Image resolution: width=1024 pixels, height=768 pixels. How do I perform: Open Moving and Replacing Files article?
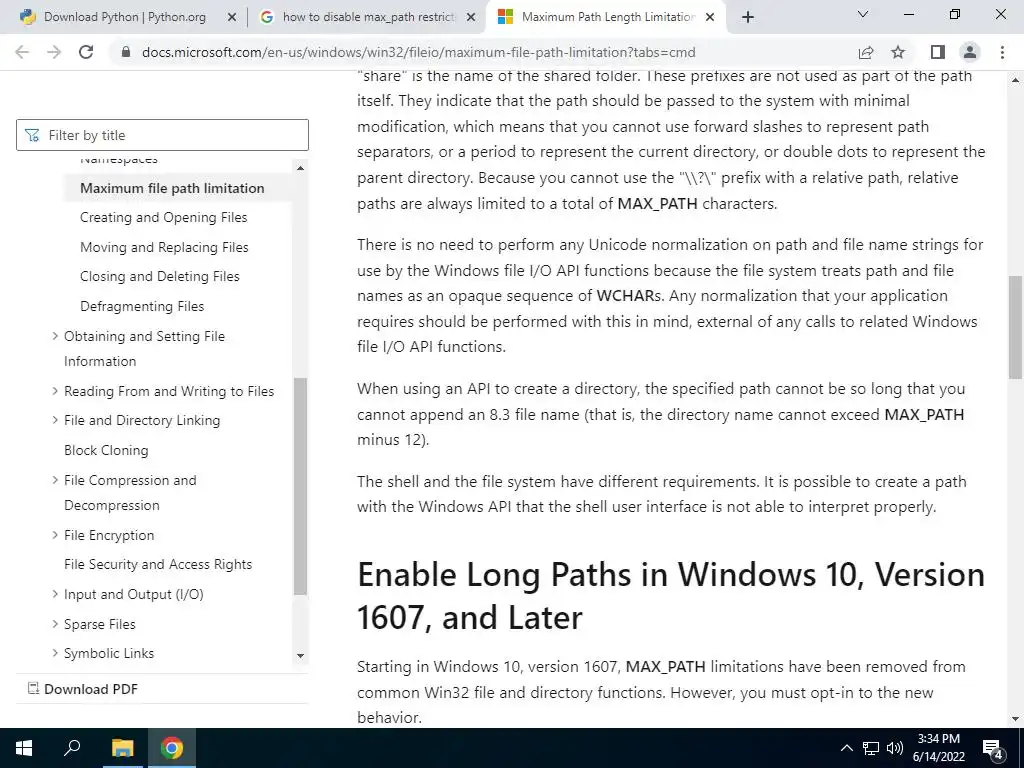point(164,248)
